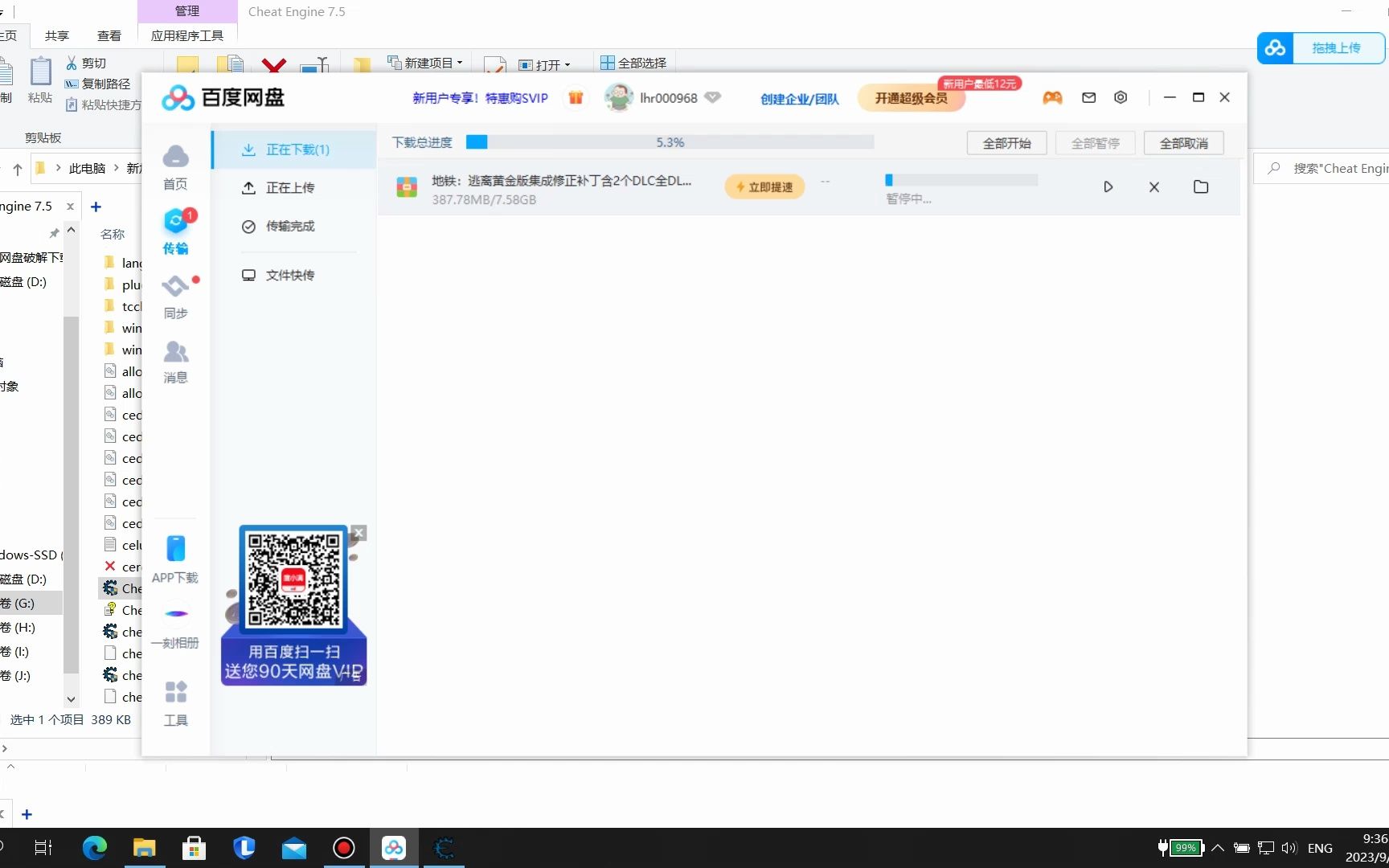This screenshot has width=1389, height=868.
Task: Open the 新建项目 dropdown in Explorer
Action: pyautogui.click(x=425, y=63)
